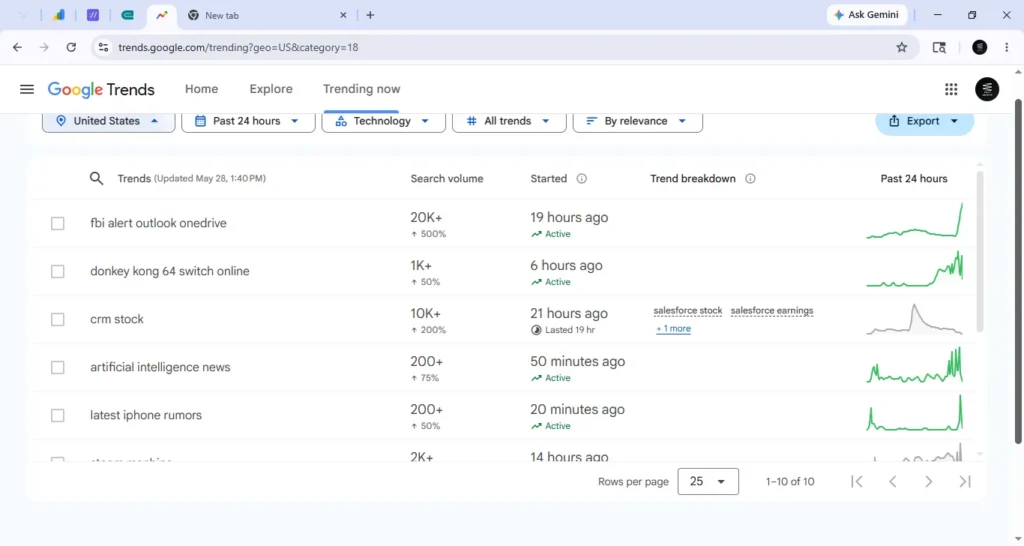The width and height of the screenshot is (1024, 546).
Task: Change Rows per page from 25
Action: tap(708, 481)
